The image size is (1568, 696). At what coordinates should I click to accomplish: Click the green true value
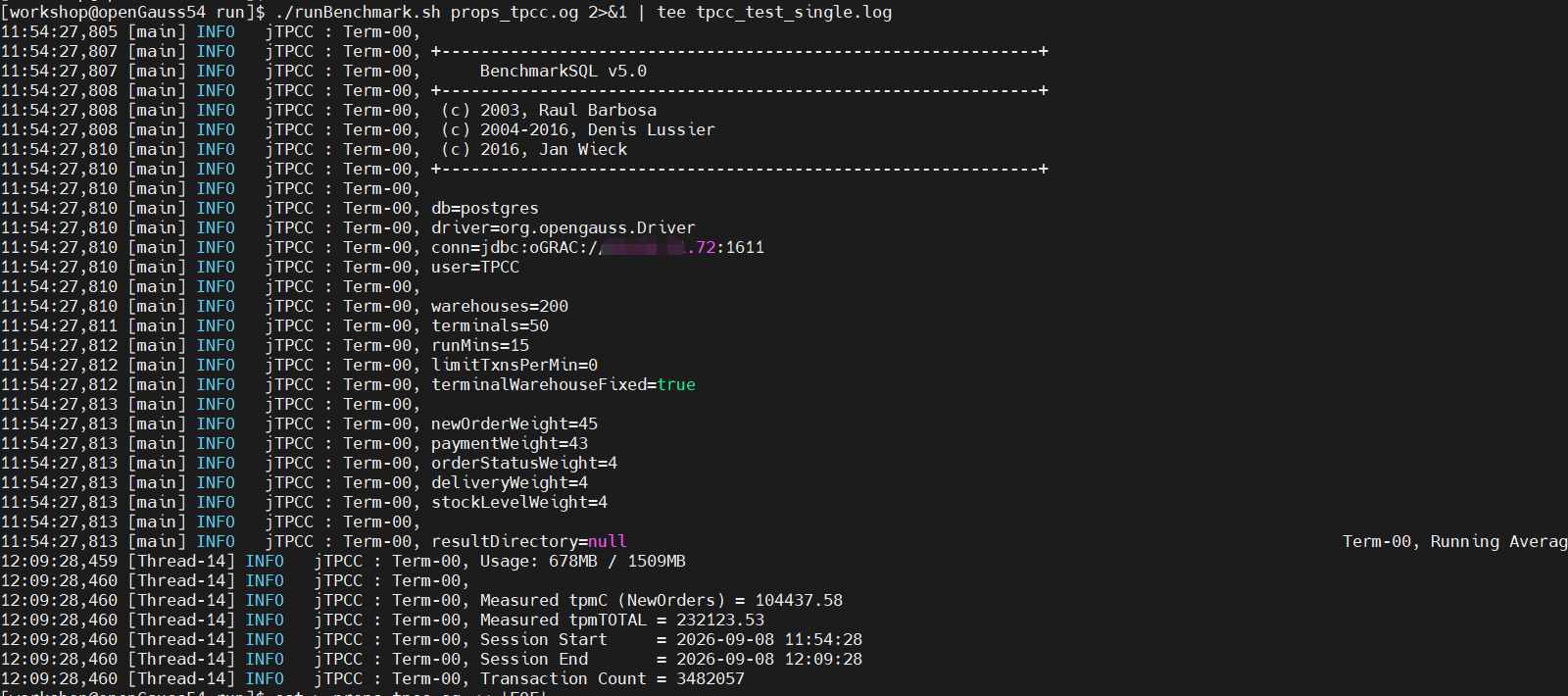pyautogui.click(x=676, y=384)
